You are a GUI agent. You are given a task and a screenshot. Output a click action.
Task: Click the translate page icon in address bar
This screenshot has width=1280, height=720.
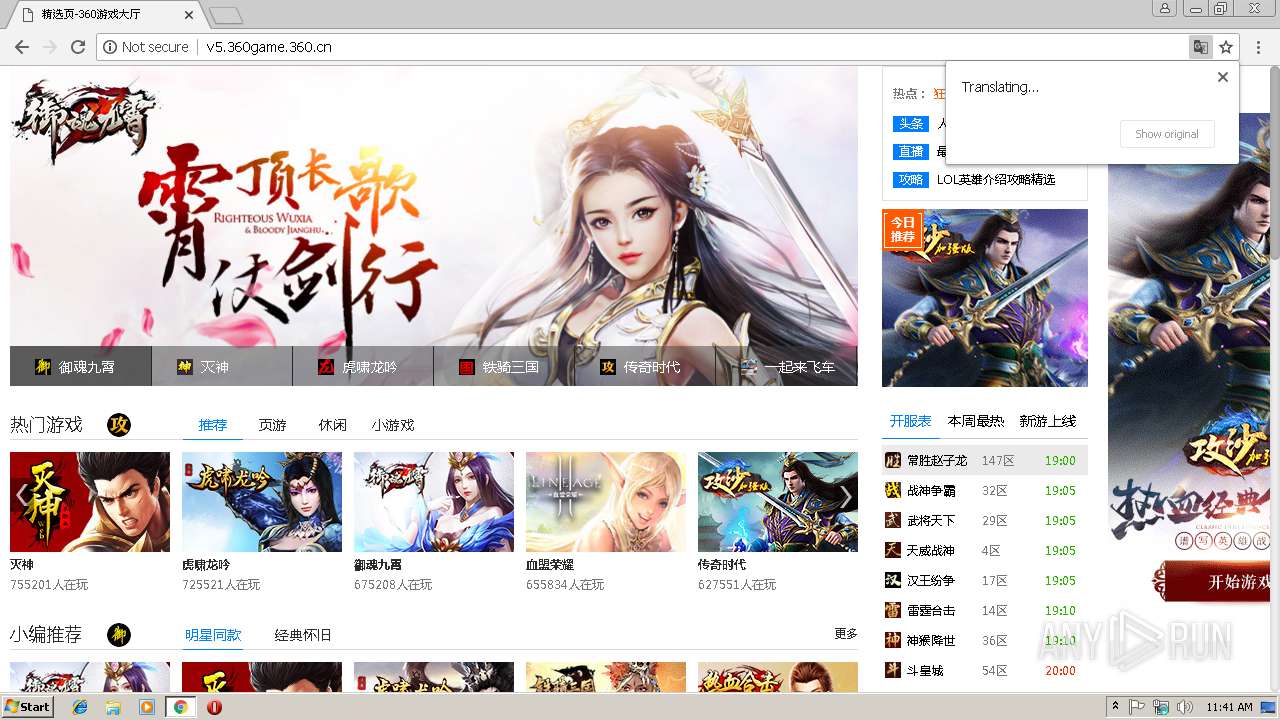1200,47
